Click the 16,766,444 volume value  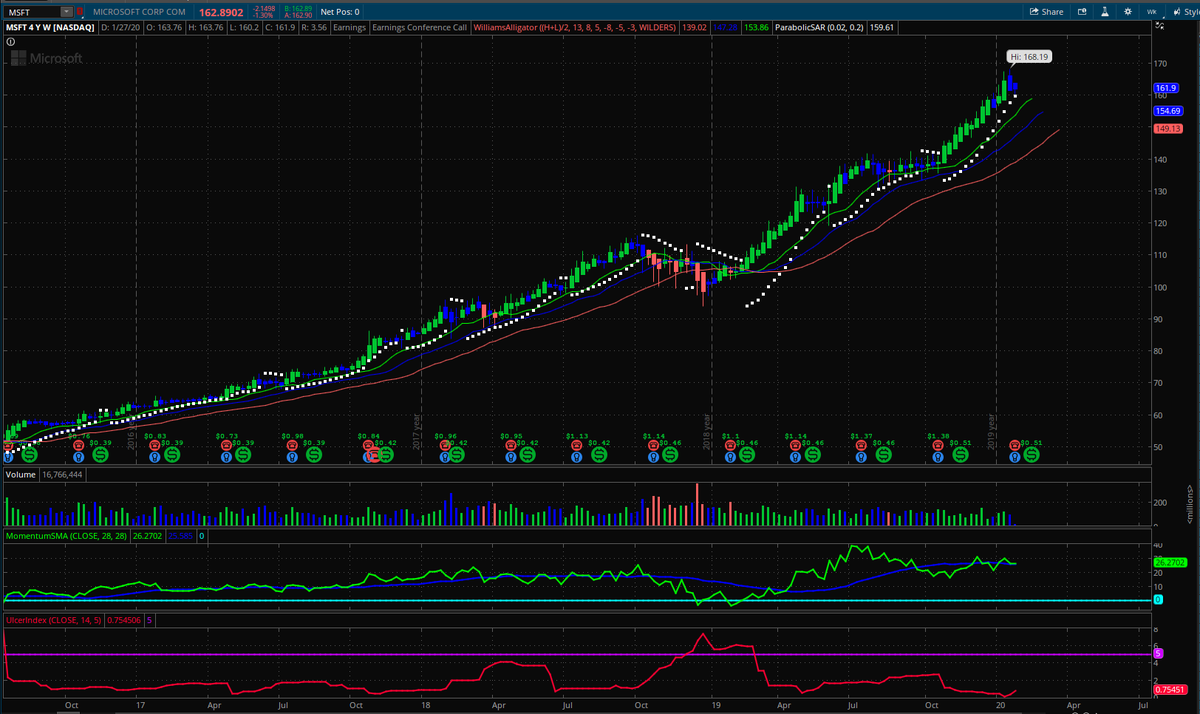click(x=63, y=475)
